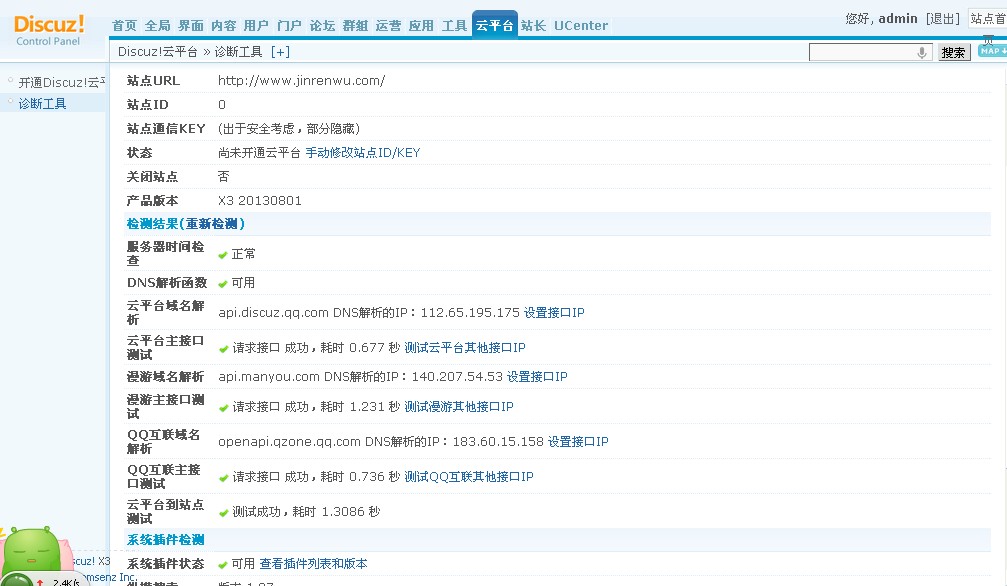Click green check for 云平台到站点测试
Viewport: 1007px width, 586px height.
tap(223, 513)
